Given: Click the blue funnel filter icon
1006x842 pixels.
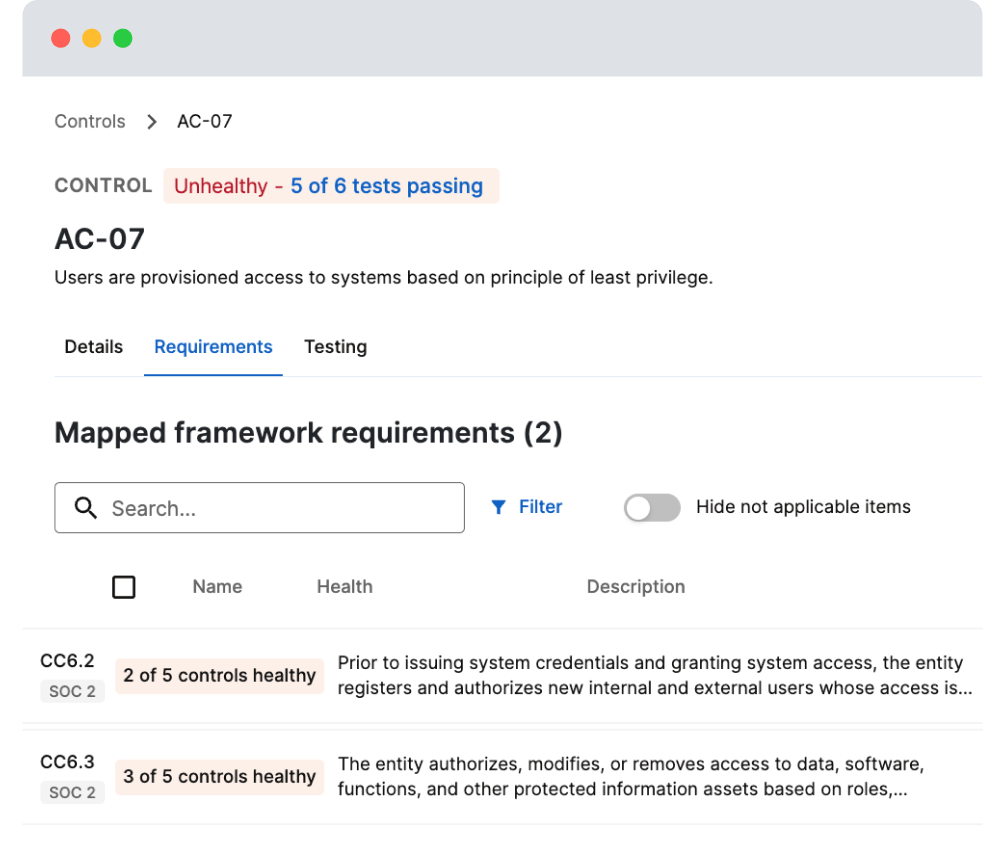Looking at the screenshot, I should pos(498,507).
